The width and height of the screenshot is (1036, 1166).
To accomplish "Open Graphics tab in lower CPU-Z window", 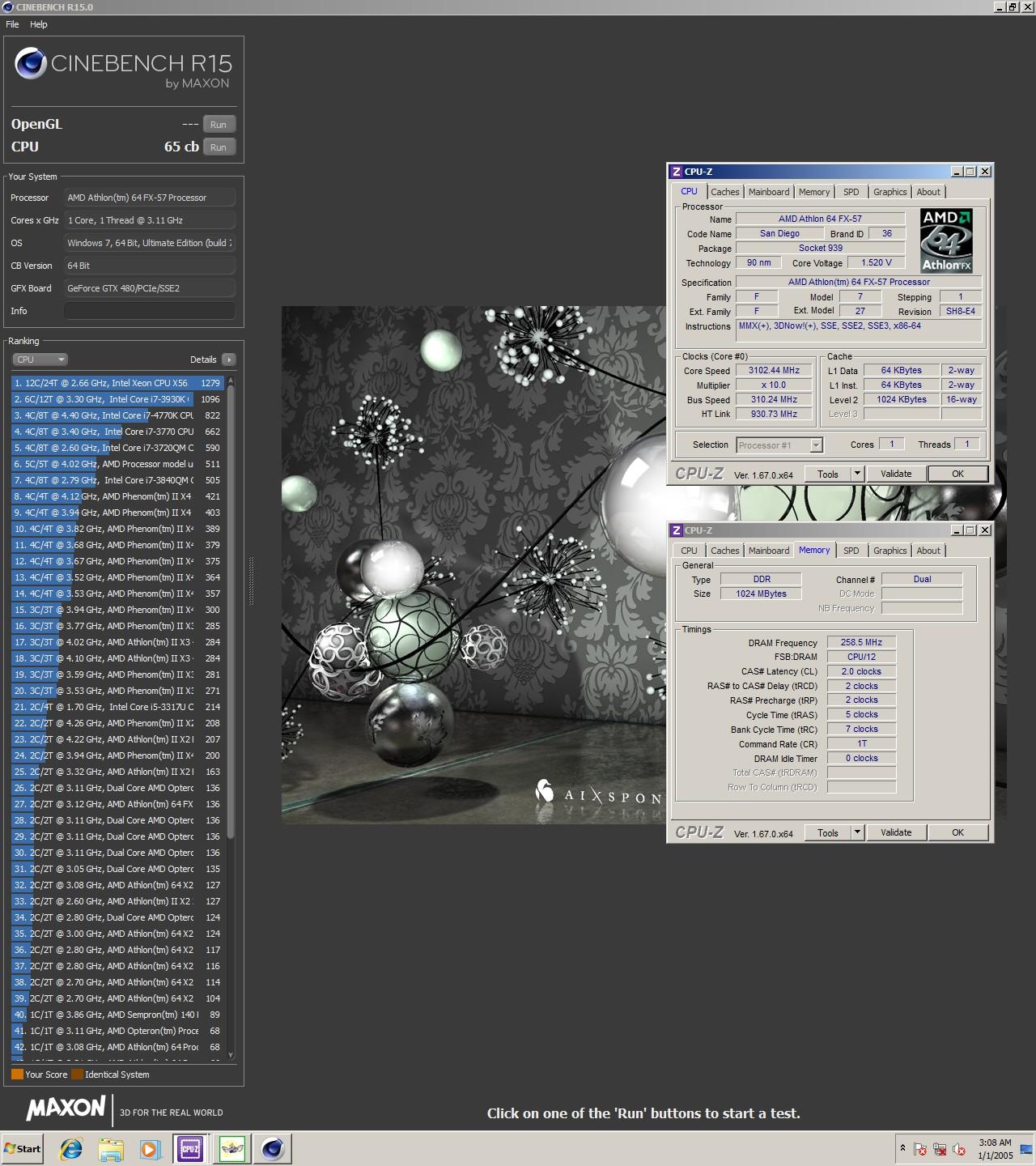I will tap(890, 551).
